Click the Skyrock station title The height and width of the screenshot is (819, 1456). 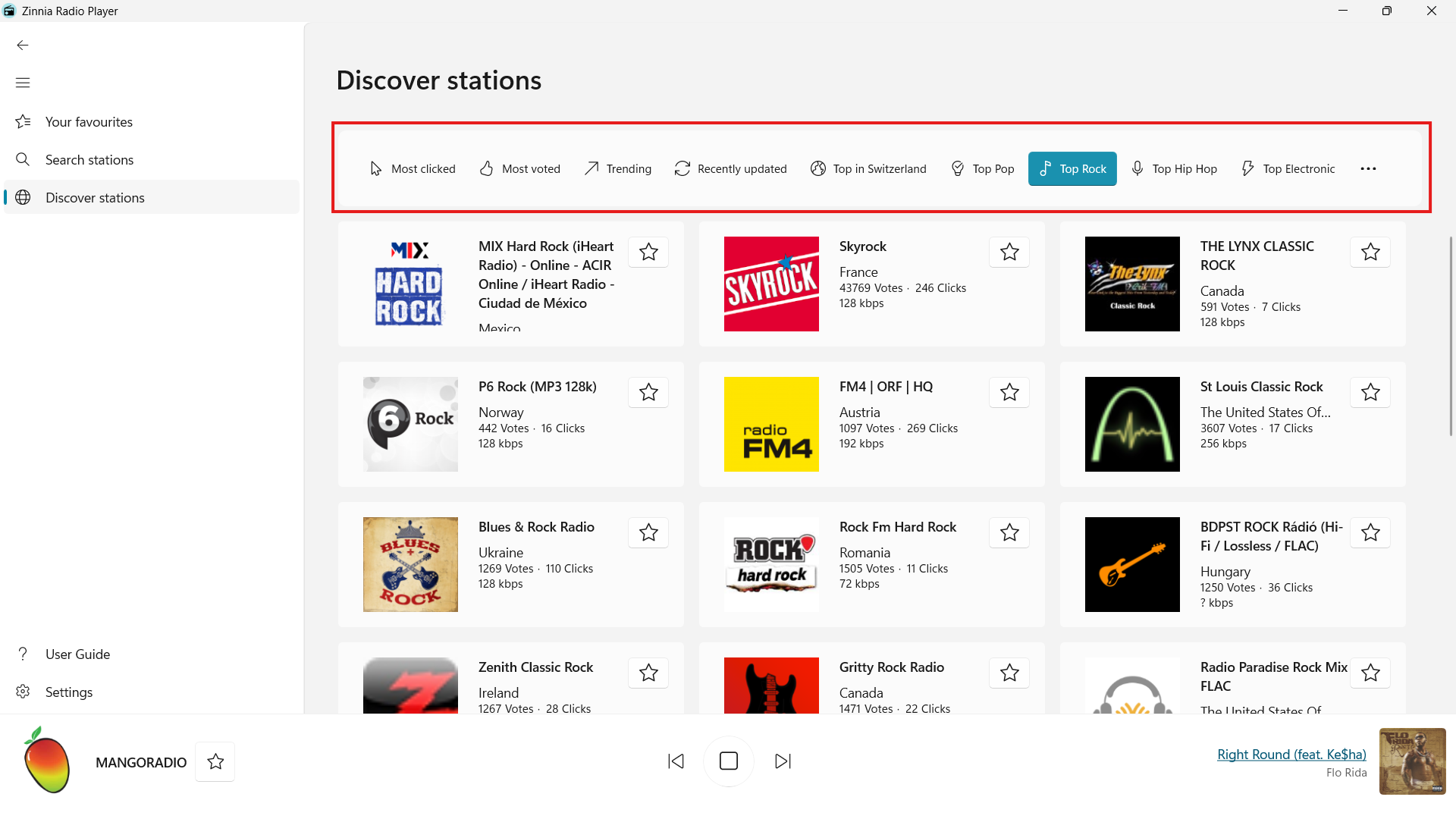pyautogui.click(x=863, y=246)
